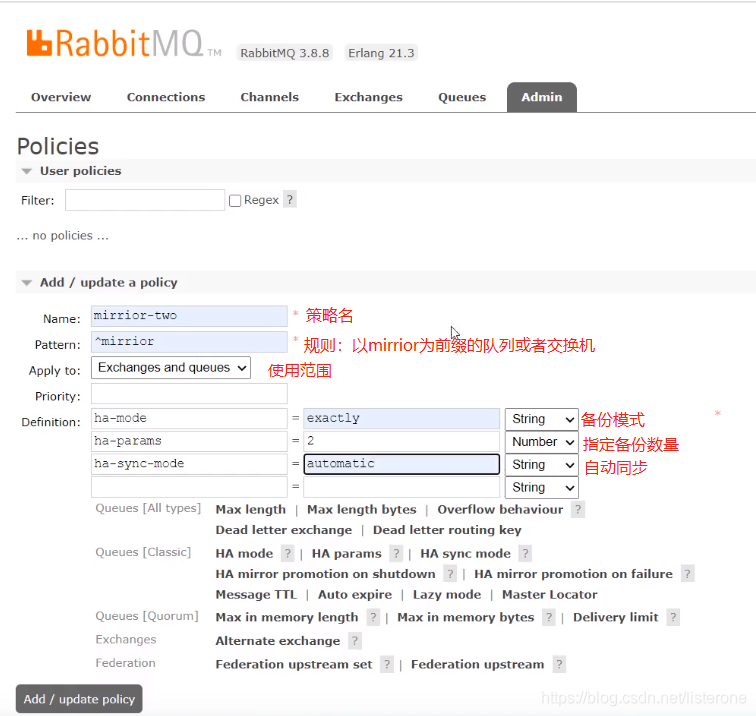The image size is (756, 716).
Task: Switch to the Exchanges tab
Action: pos(368,97)
